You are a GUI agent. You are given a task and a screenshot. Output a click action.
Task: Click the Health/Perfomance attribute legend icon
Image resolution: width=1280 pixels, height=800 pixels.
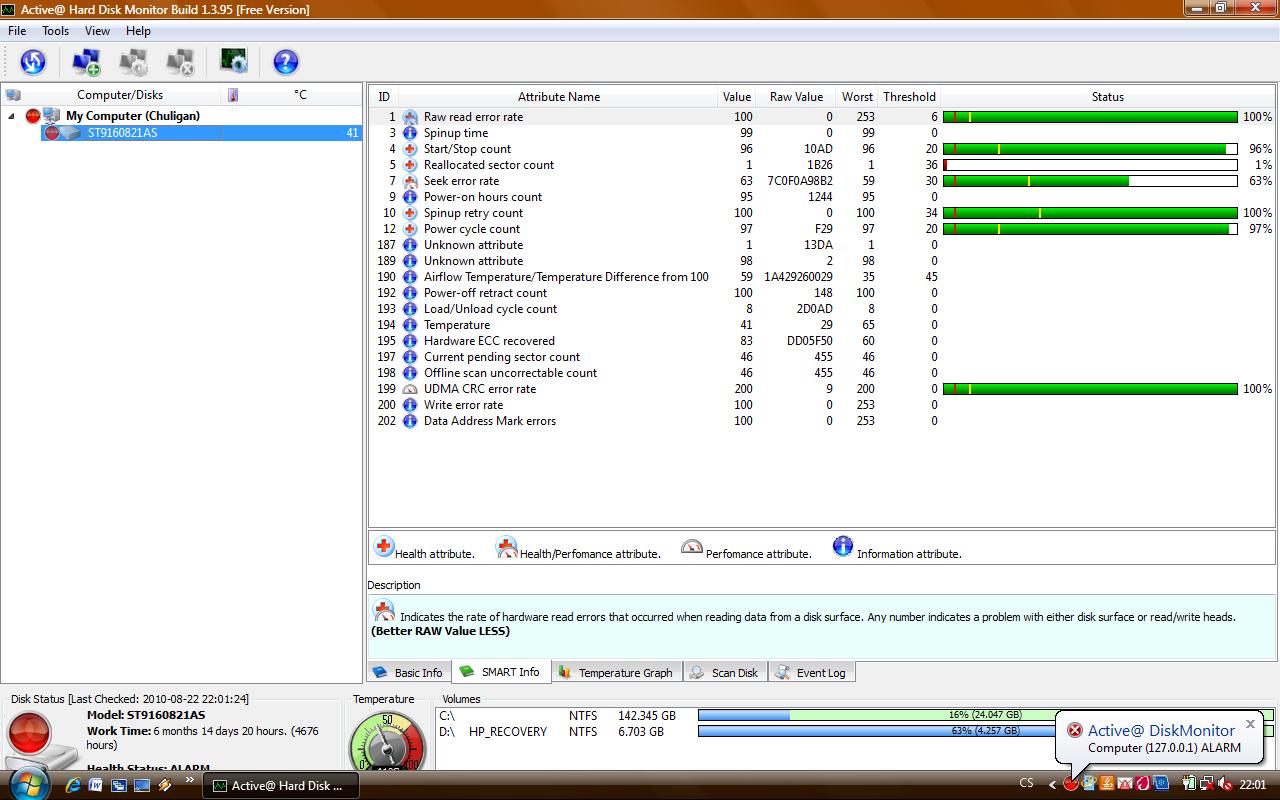(x=507, y=546)
